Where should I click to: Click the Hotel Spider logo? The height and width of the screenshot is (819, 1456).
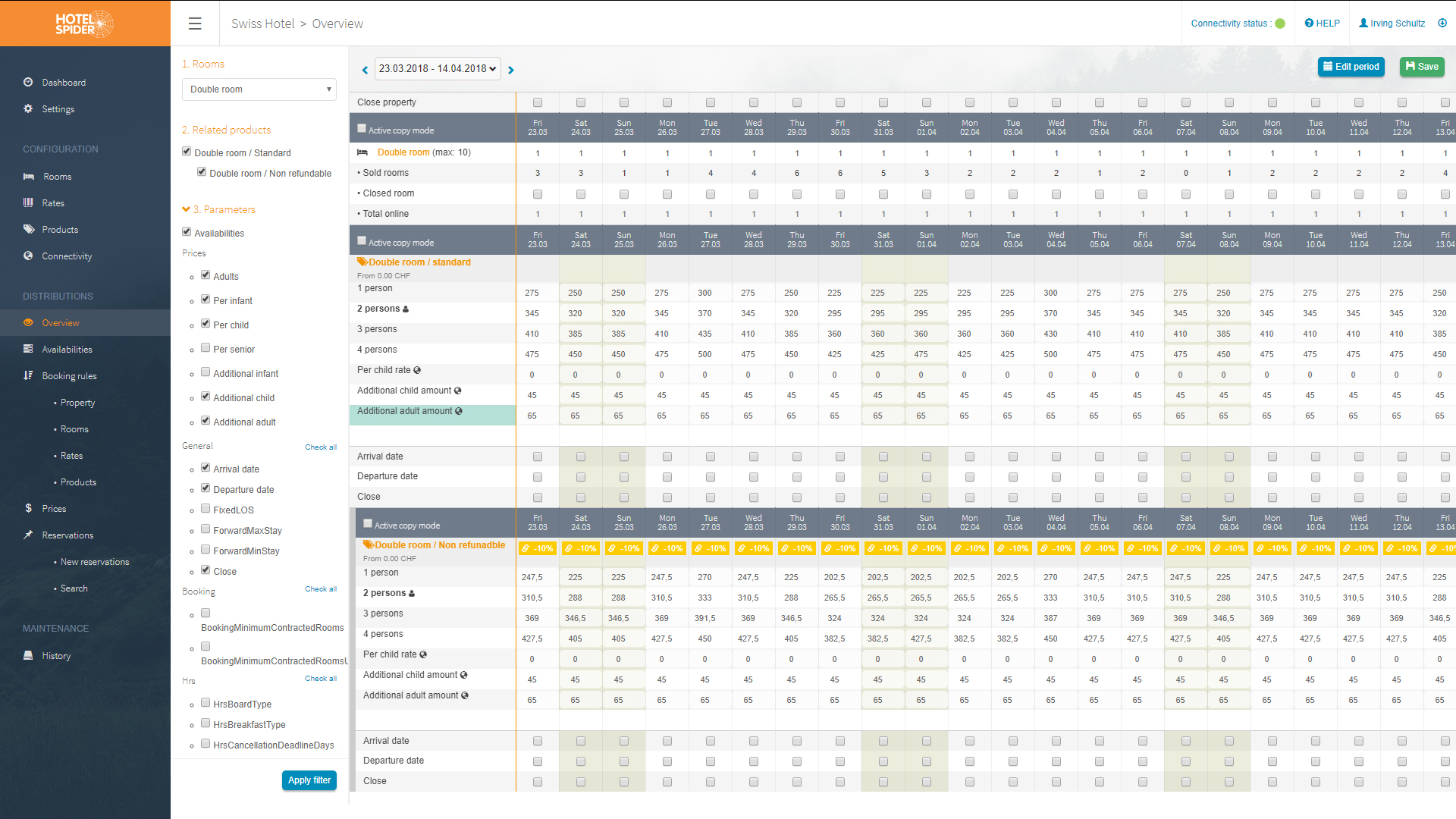[85, 24]
